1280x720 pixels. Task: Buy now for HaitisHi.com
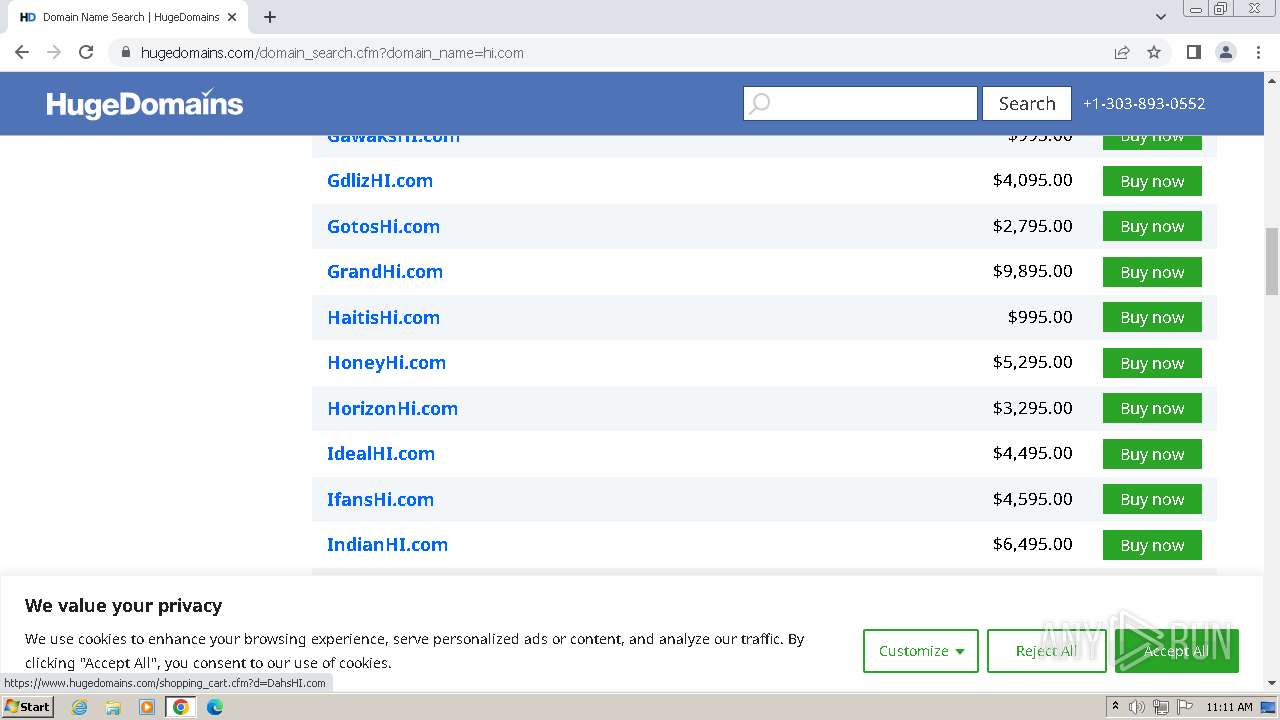click(1152, 317)
